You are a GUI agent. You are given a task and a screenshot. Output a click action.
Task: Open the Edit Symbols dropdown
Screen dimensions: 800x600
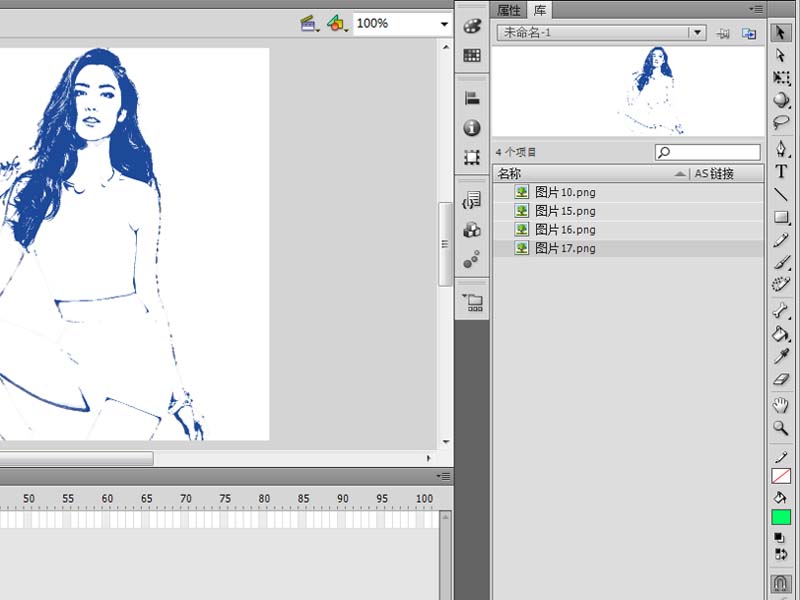pos(337,23)
